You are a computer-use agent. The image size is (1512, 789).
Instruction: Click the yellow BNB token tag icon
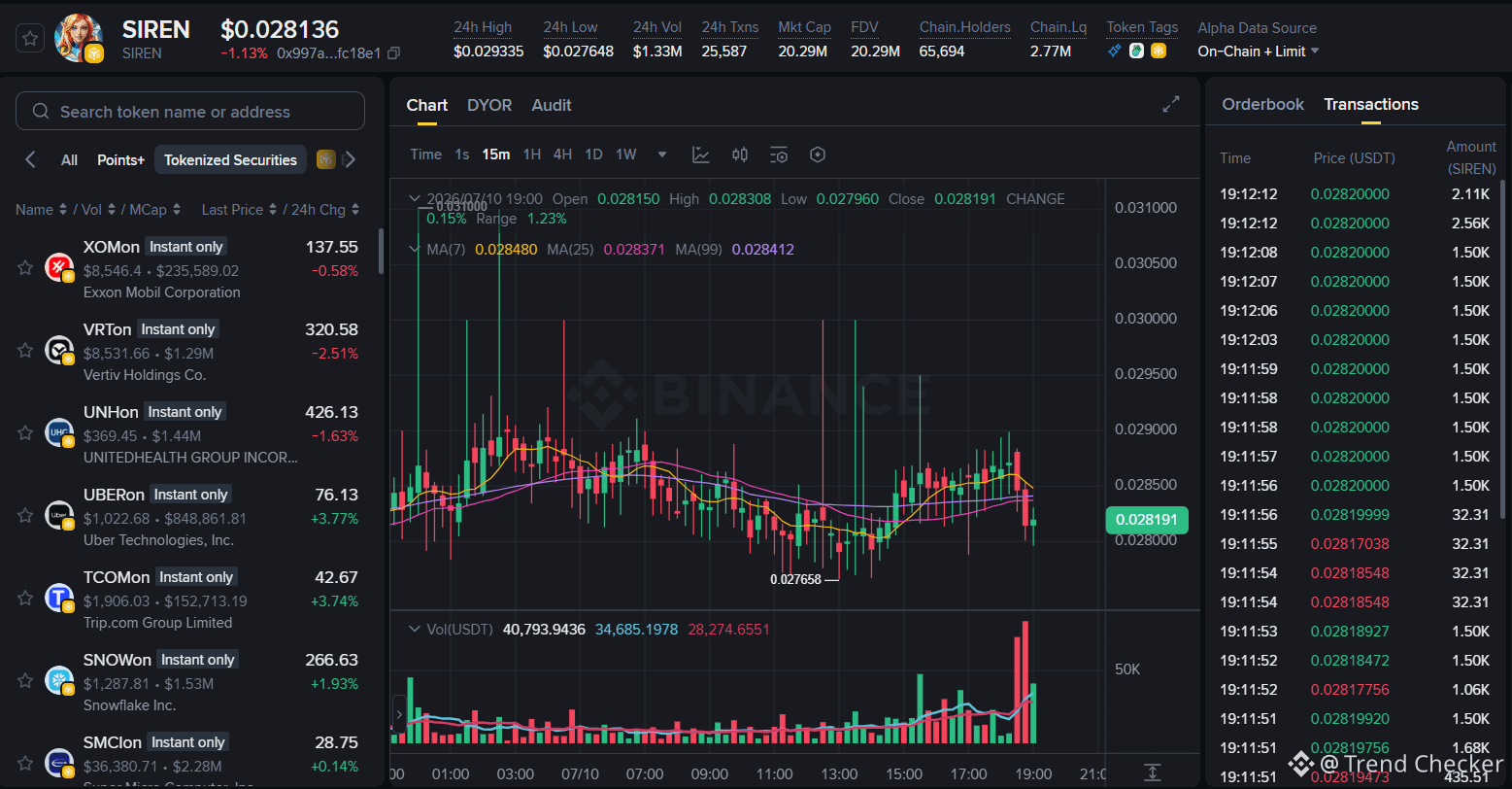[1159, 51]
